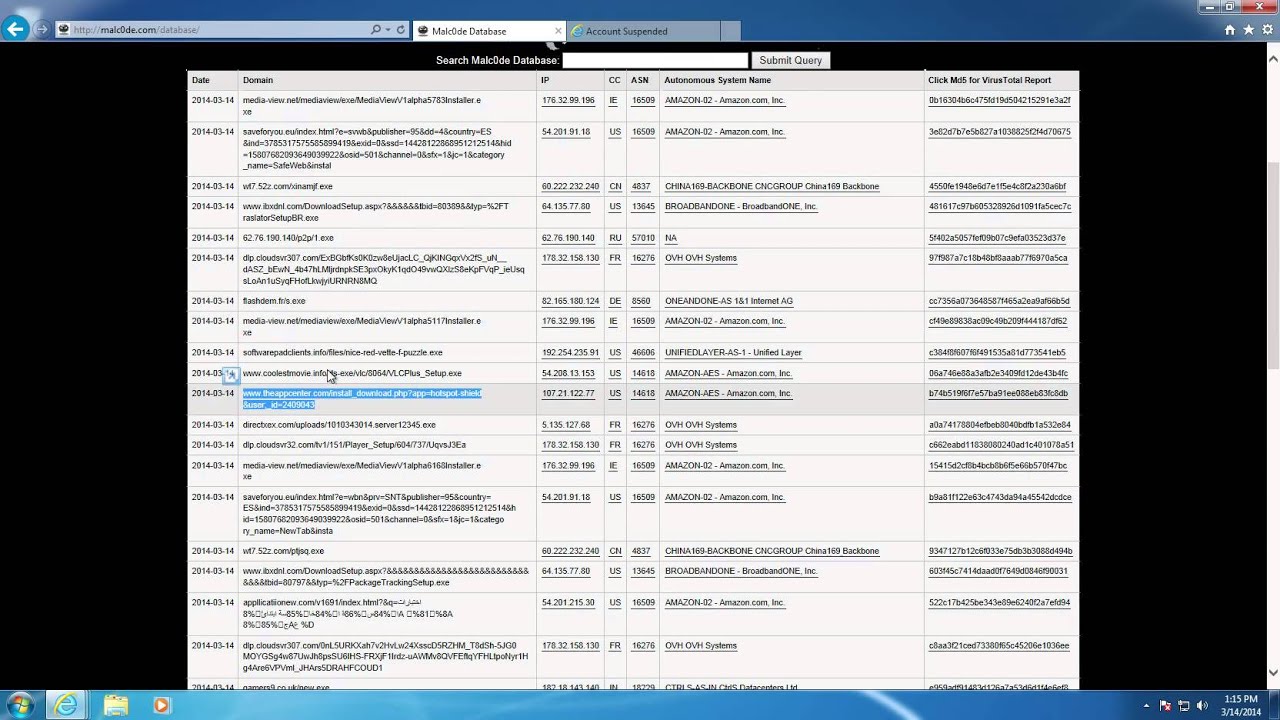This screenshot has width=1280, height=720.
Task: Click scrollbar down arrow of the page
Action: 1272,672
